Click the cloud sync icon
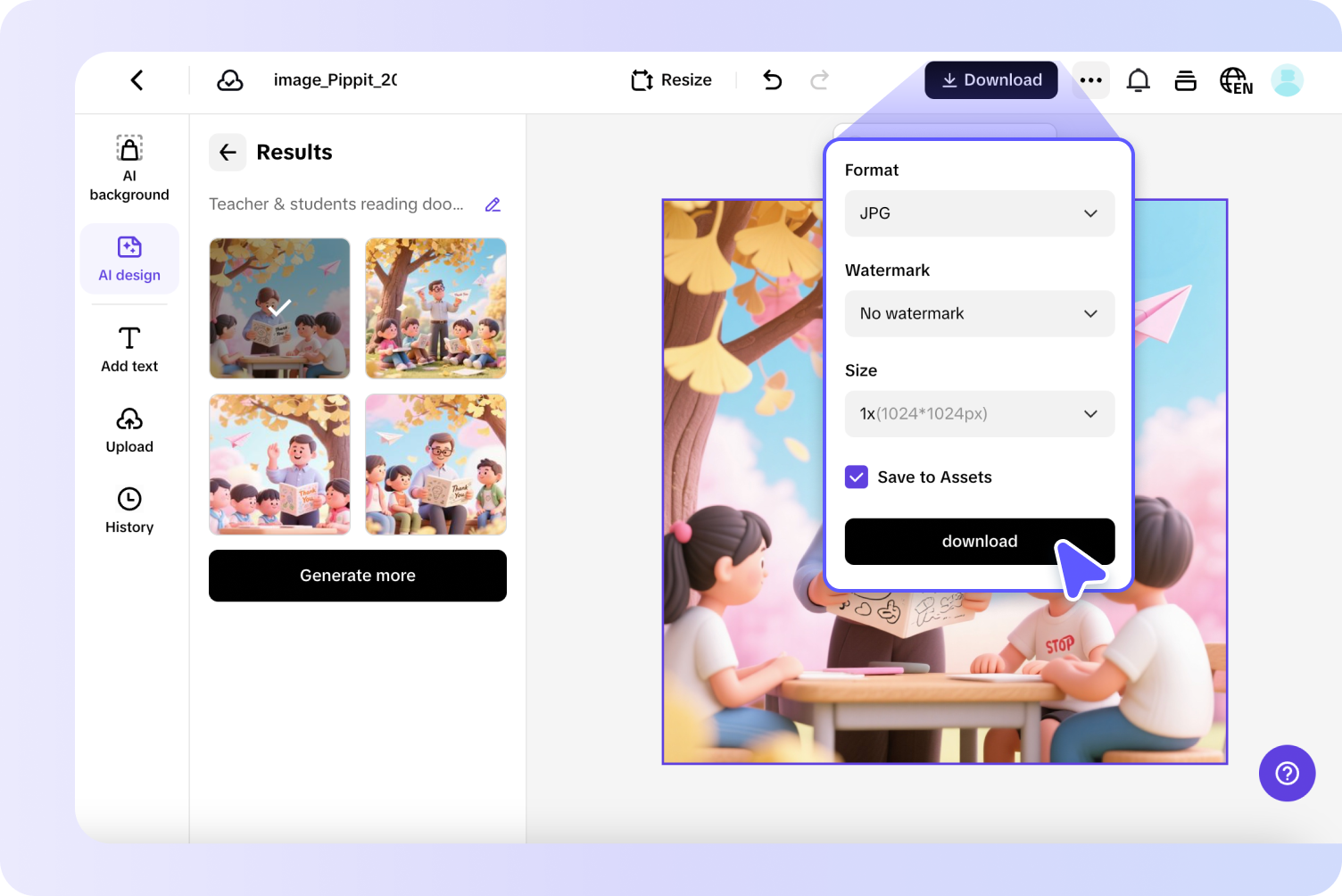The height and width of the screenshot is (896, 1342). (x=230, y=80)
